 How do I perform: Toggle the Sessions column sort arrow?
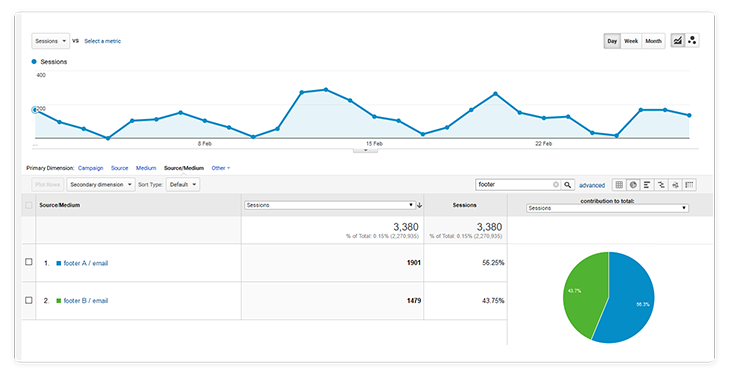point(419,205)
